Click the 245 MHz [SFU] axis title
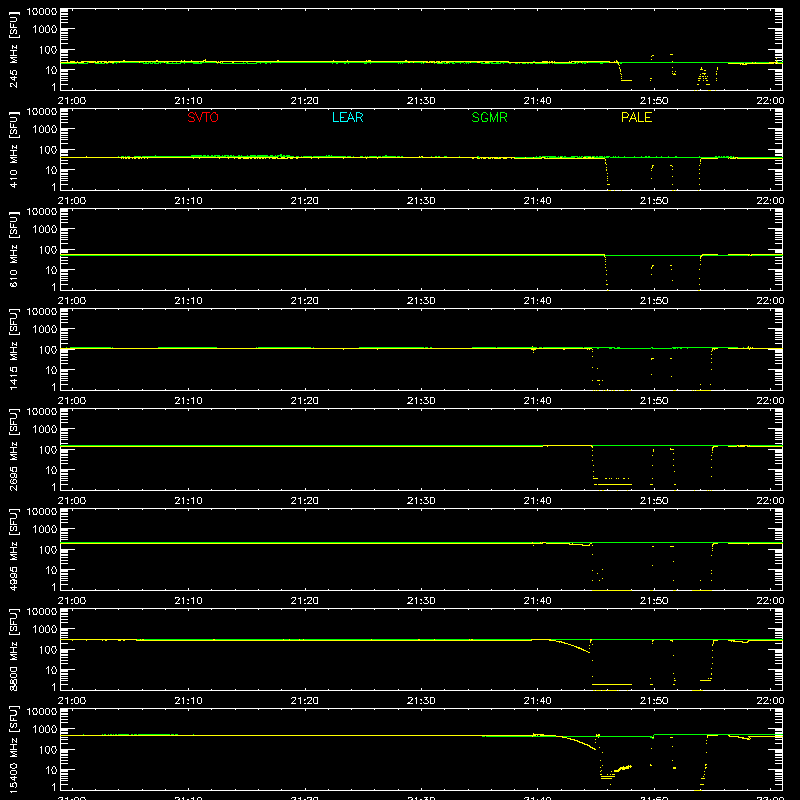Viewport: 800px width, 800px height. coord(14,49)
